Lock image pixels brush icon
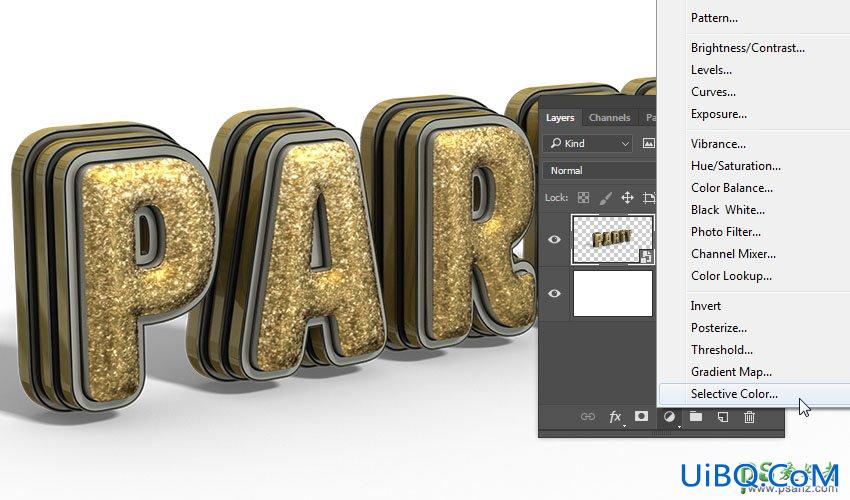Image resolution: width=850 pixels, height=500 pixels. (x=605, y=197)
